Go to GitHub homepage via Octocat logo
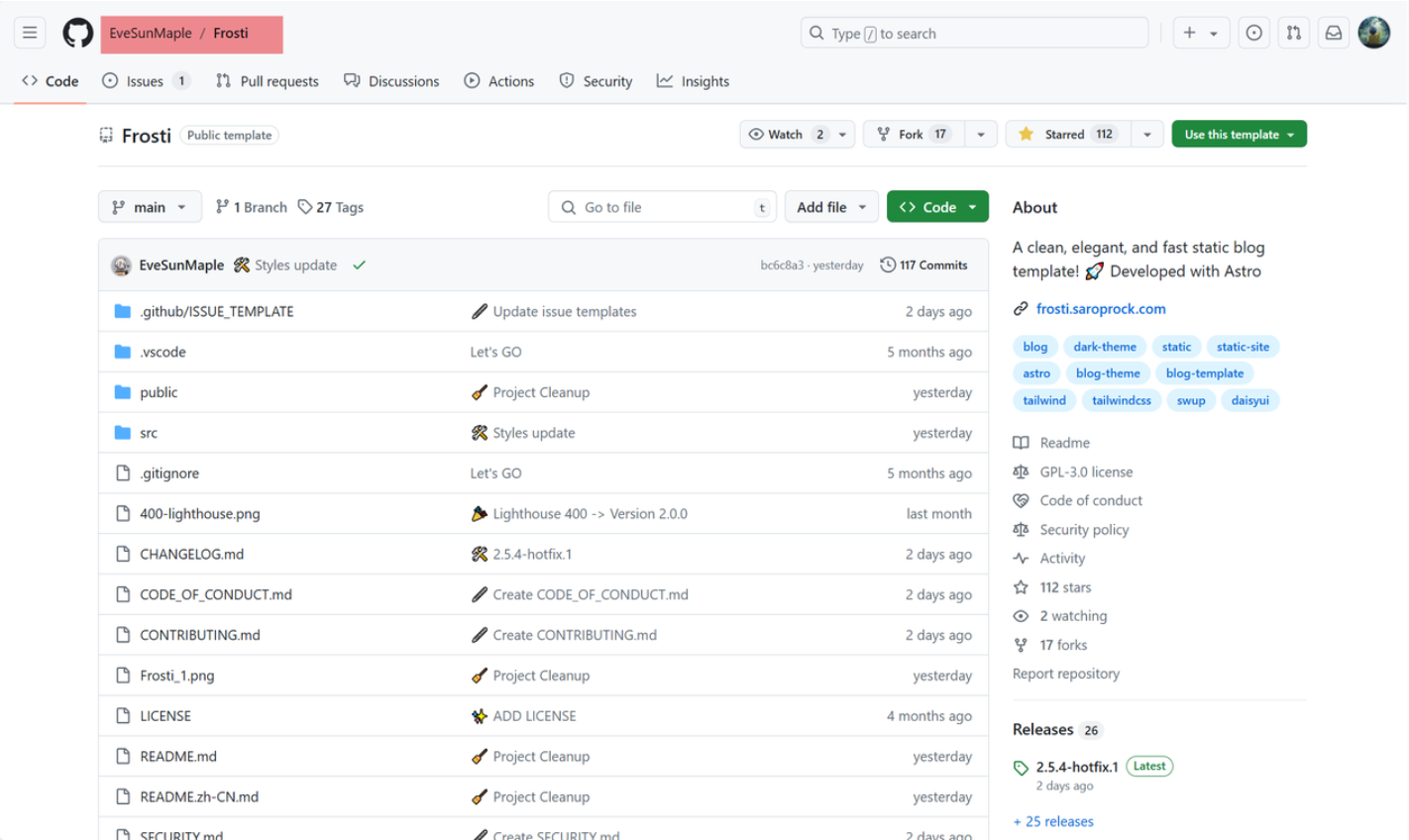Image resolution: width=1409 pixels, height=840 pixels. pyautogui.click(x=78, y=33)
